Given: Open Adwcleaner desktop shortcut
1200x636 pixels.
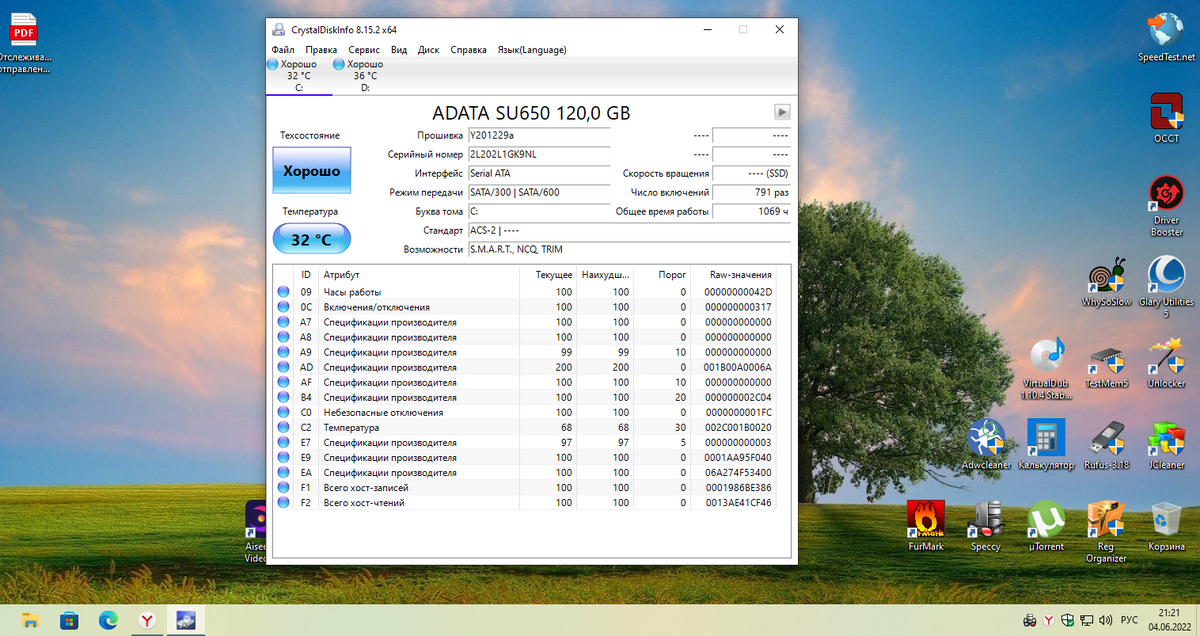Looking at the screenshot, I should [986, 445].
